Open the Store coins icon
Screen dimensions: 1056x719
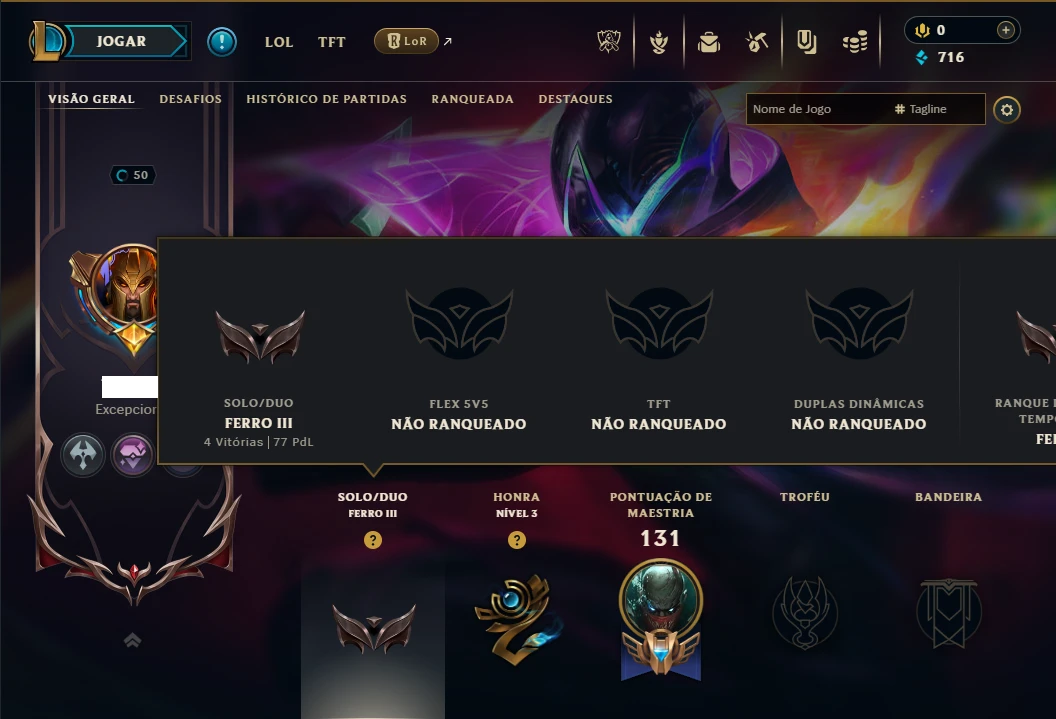pyautogui.click(x=855, y=42)
